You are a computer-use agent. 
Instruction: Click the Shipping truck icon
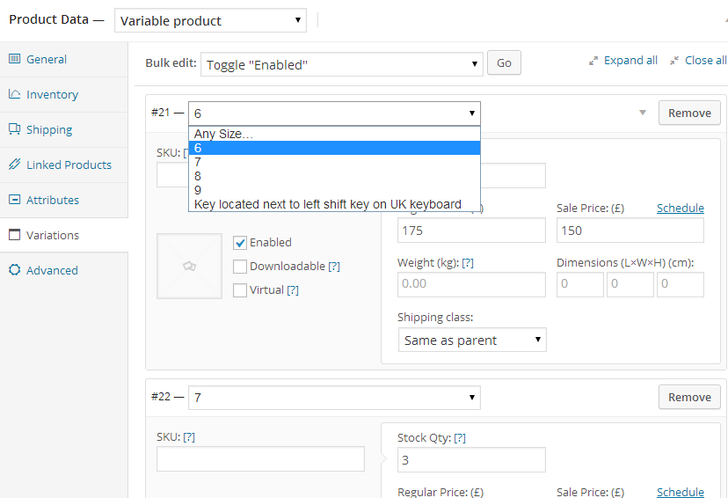pos(14,129)
